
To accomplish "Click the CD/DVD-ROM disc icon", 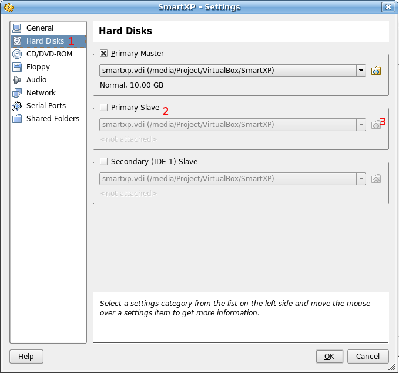I will 17,54.
